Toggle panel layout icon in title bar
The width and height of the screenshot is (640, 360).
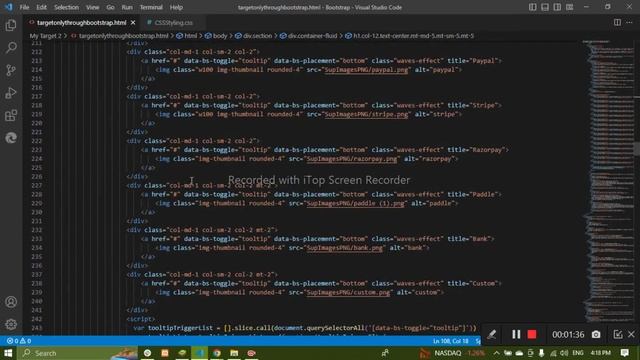pos(545,7)
